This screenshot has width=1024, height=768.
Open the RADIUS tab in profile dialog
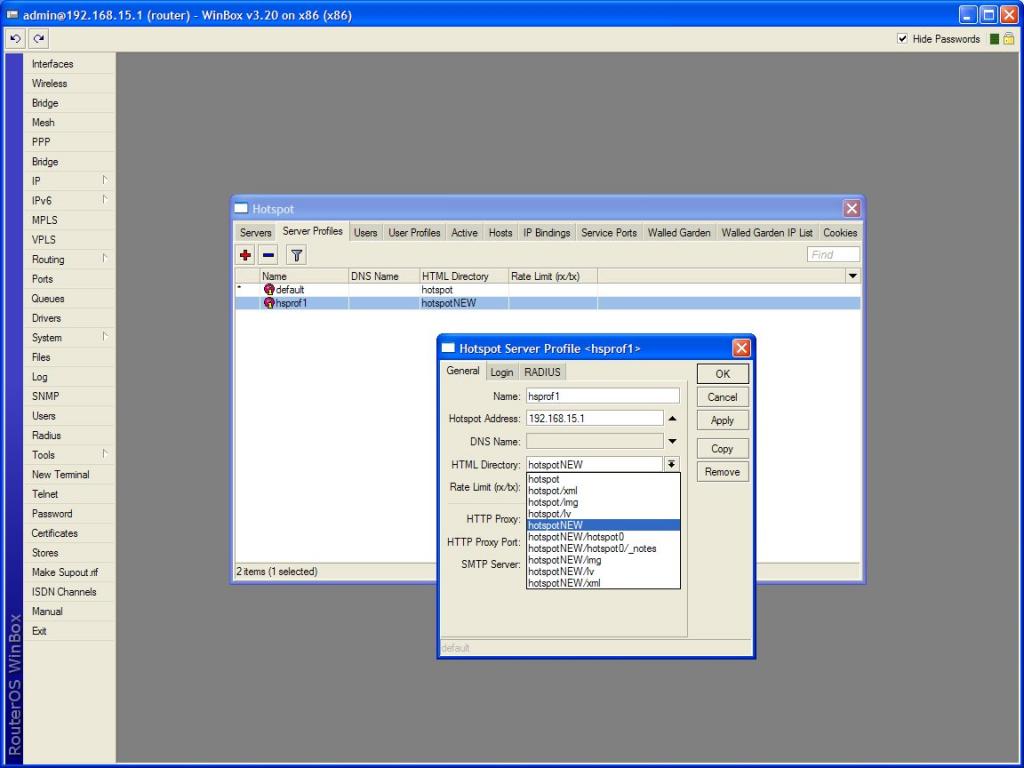(543, 372)
